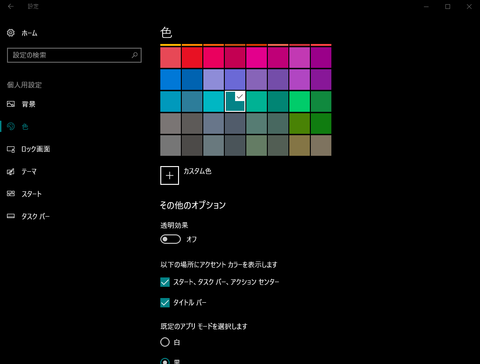The image size is (480, 364).
Task: Open the 背景 picture icon
Action: [x=11, y=104]
